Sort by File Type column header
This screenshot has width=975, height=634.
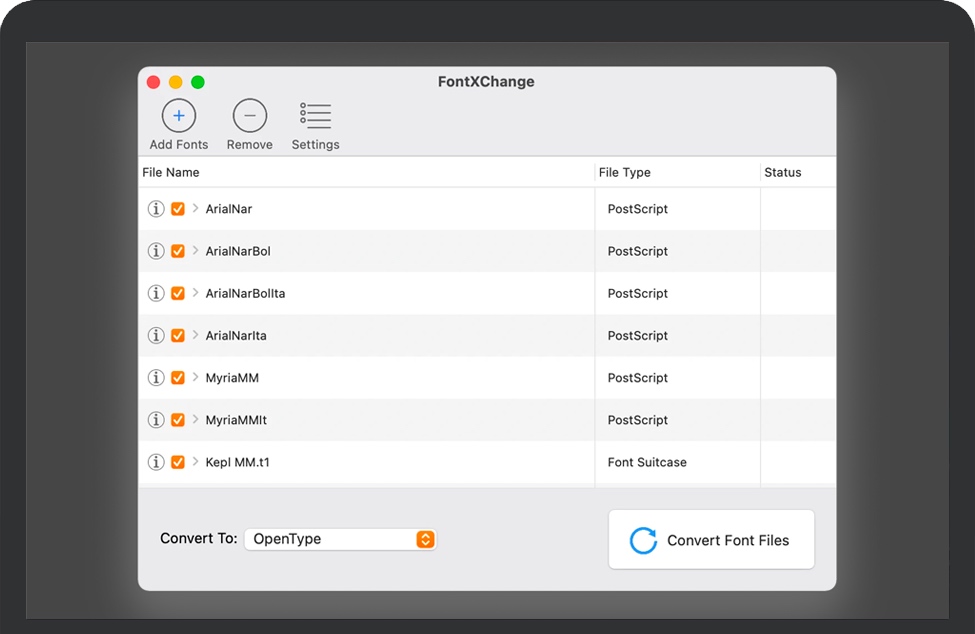[x=625, y=172]
